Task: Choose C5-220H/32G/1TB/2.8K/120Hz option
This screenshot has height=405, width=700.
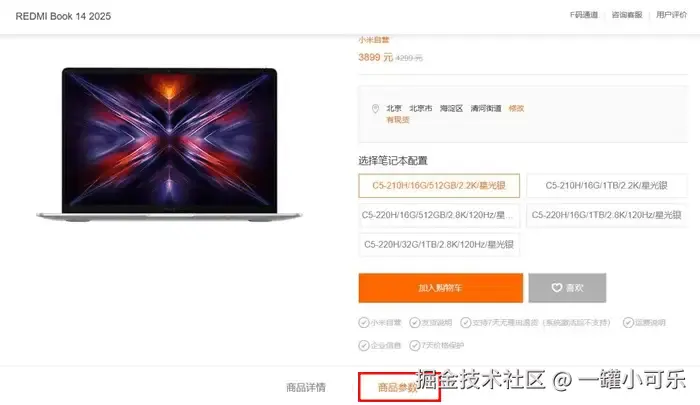Action: pos(439,245)
